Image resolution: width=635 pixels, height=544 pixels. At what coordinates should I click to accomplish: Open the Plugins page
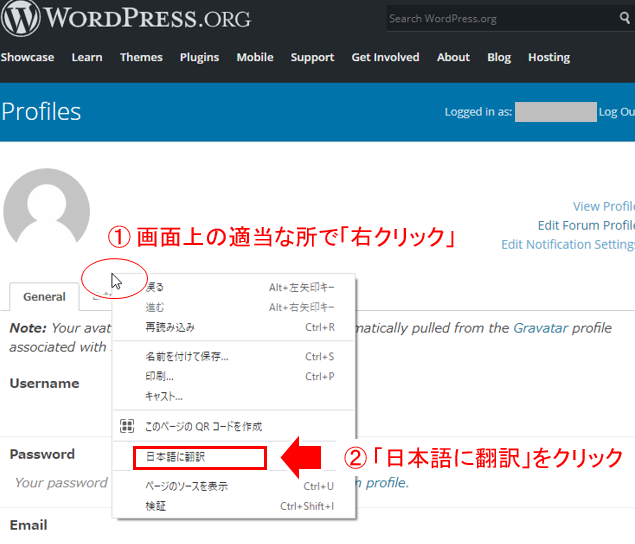click(200, 58)
